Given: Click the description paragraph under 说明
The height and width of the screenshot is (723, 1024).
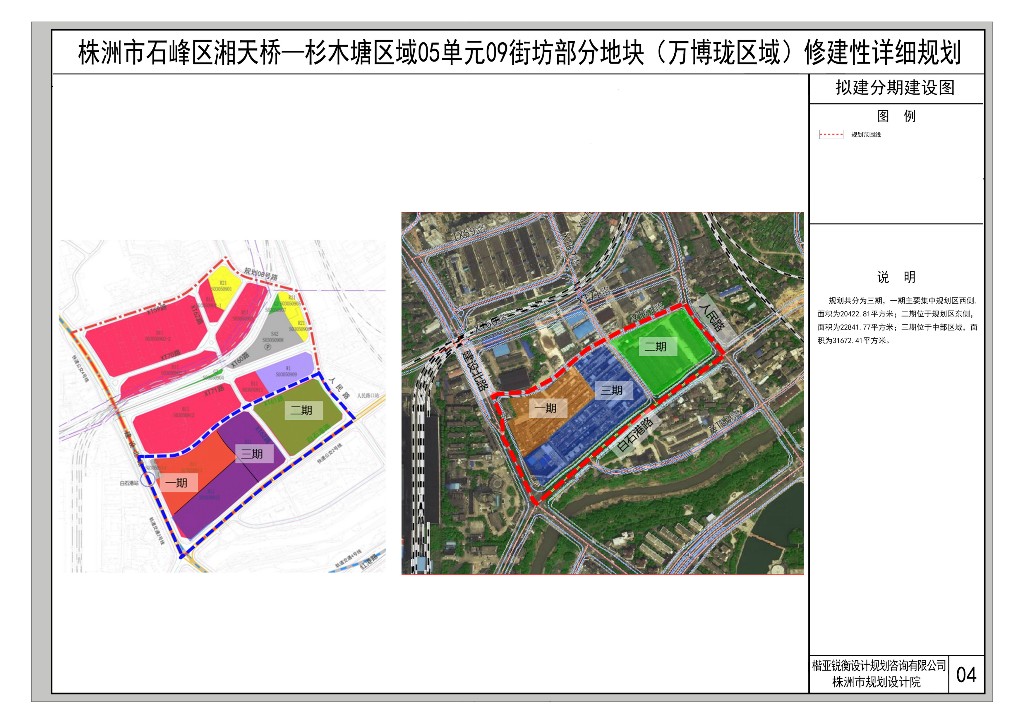Looking at the screenshot, I should (895, 320).
